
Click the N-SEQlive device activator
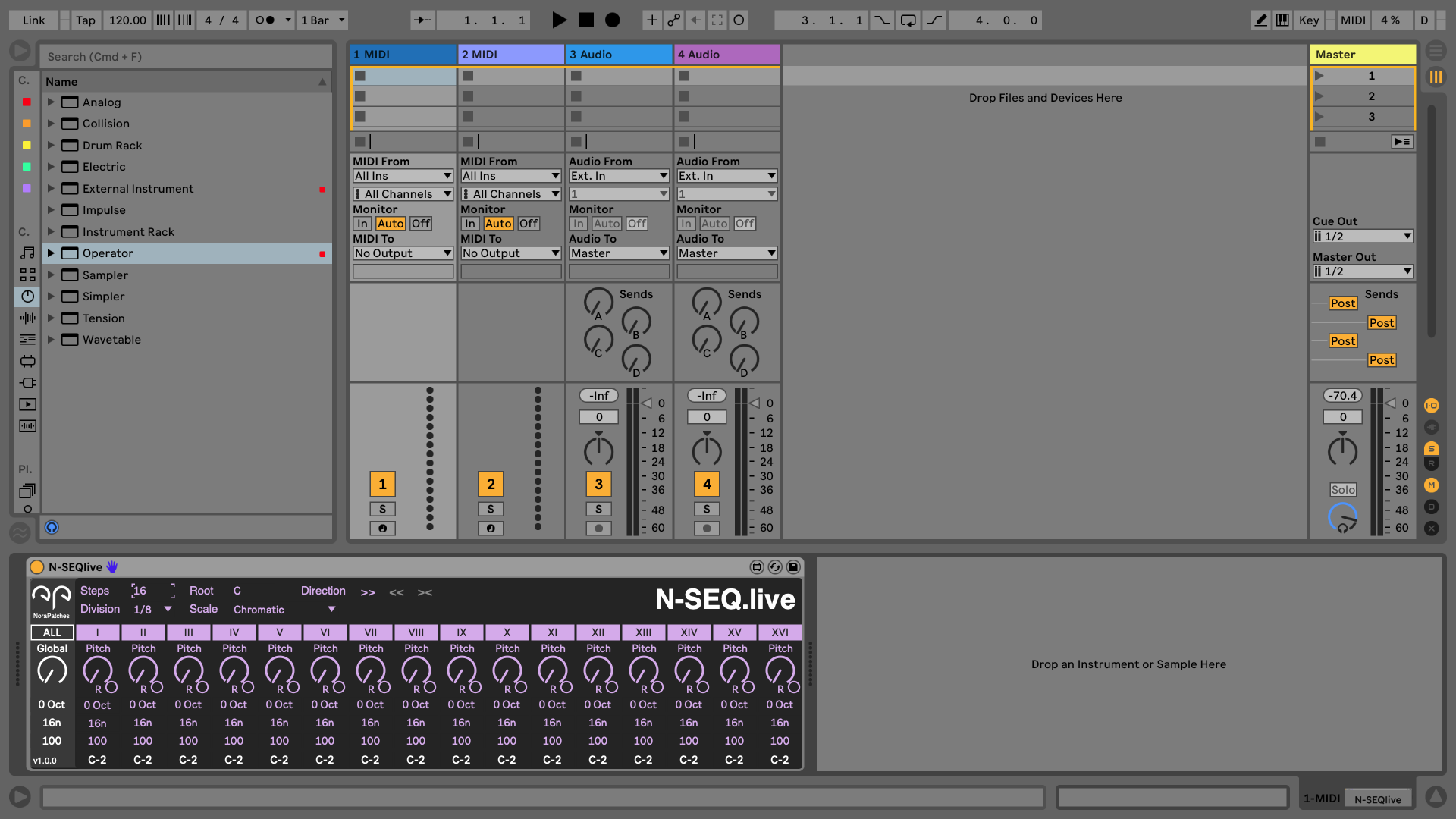pos(37,567)
